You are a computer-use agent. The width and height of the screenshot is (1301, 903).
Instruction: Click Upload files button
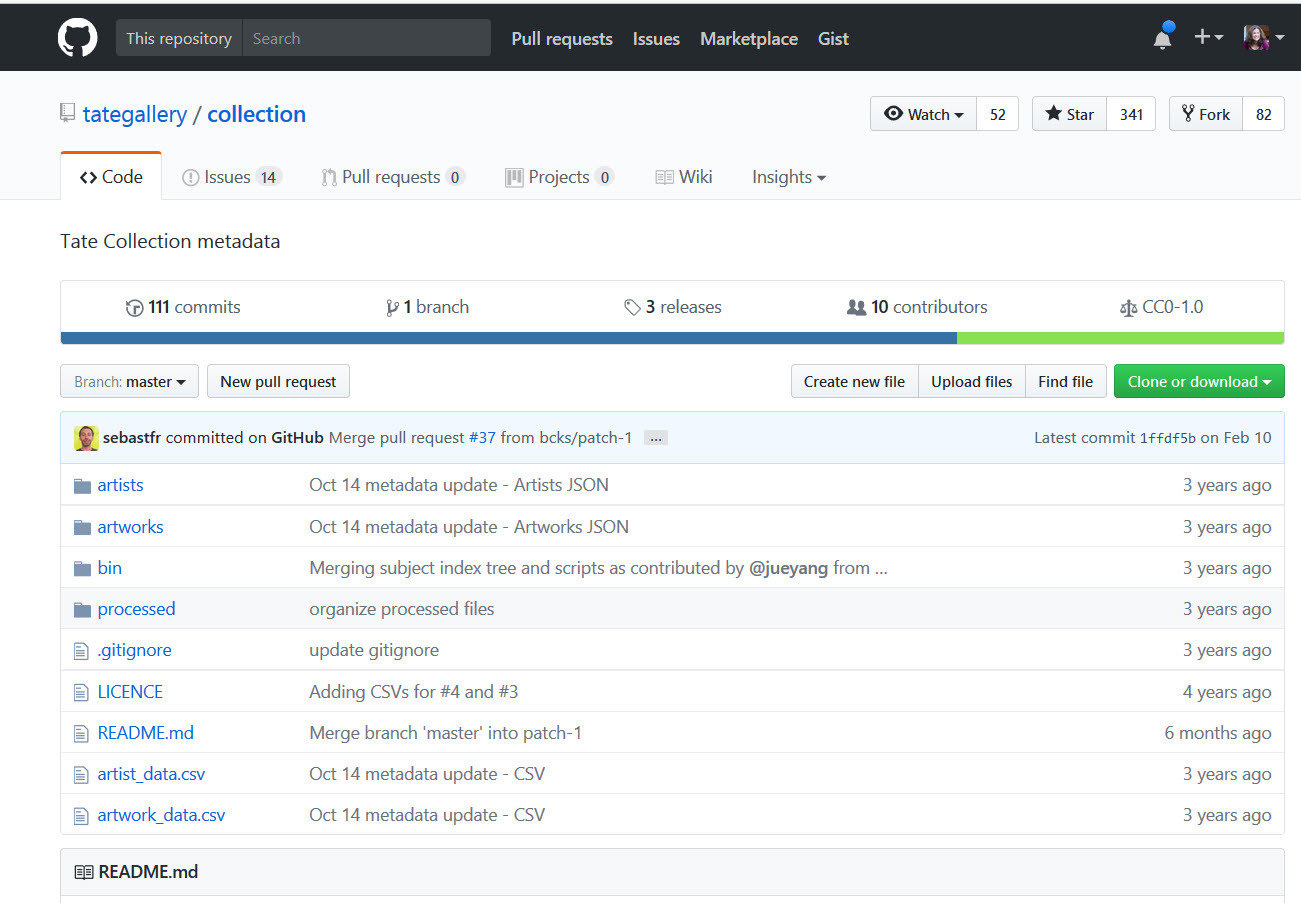971,381
